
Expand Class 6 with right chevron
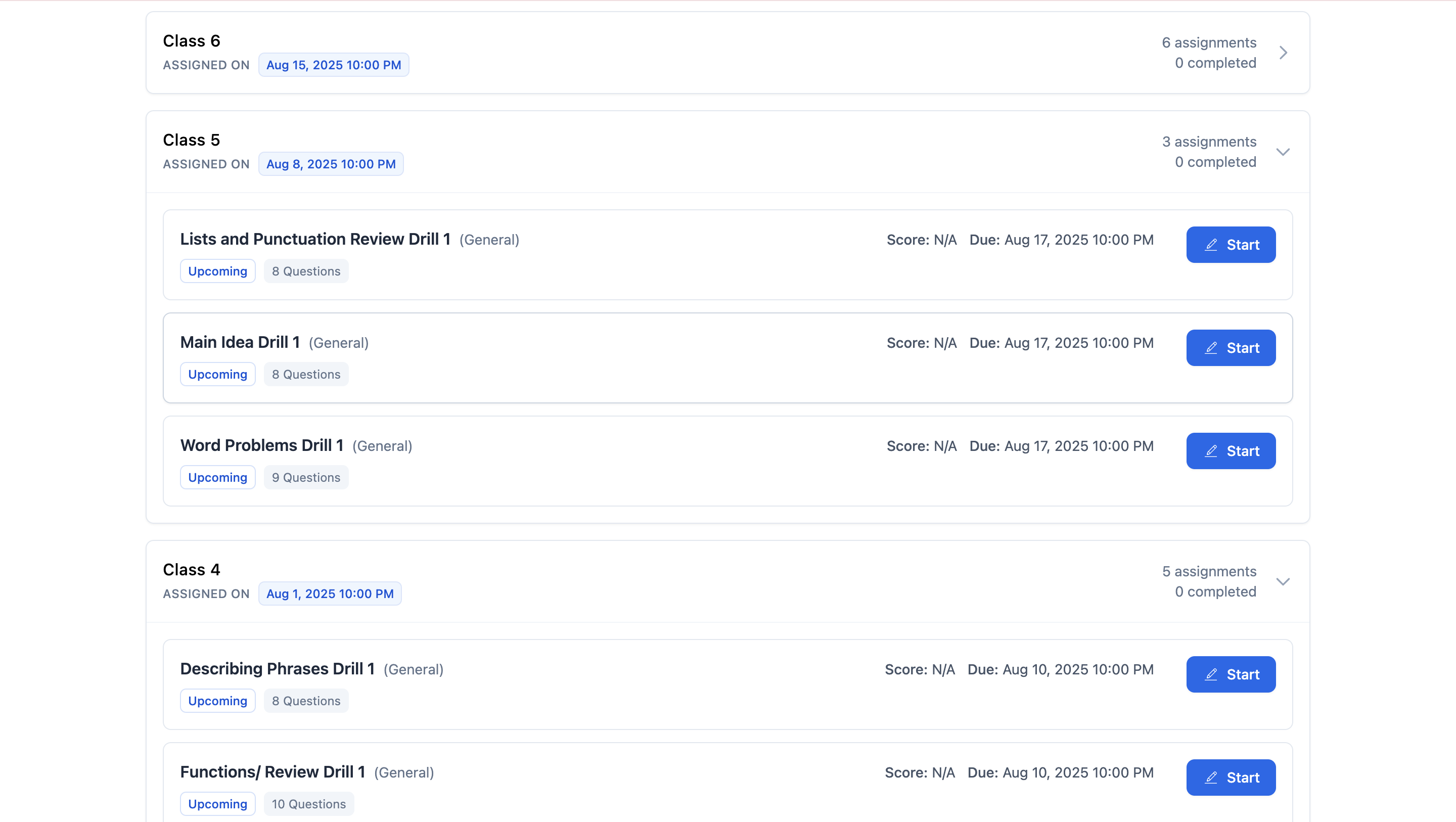[1283, 53]
